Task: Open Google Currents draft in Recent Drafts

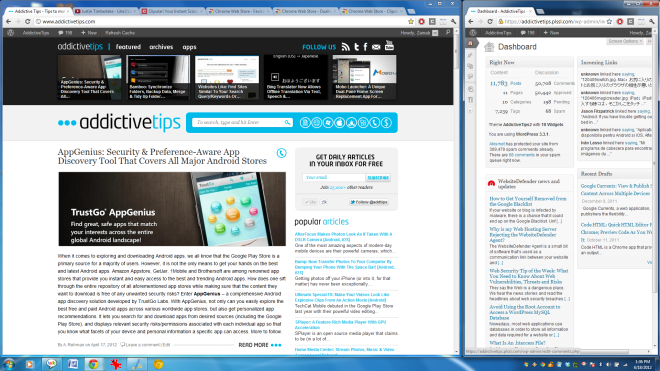Action: (x=615, y=190)
